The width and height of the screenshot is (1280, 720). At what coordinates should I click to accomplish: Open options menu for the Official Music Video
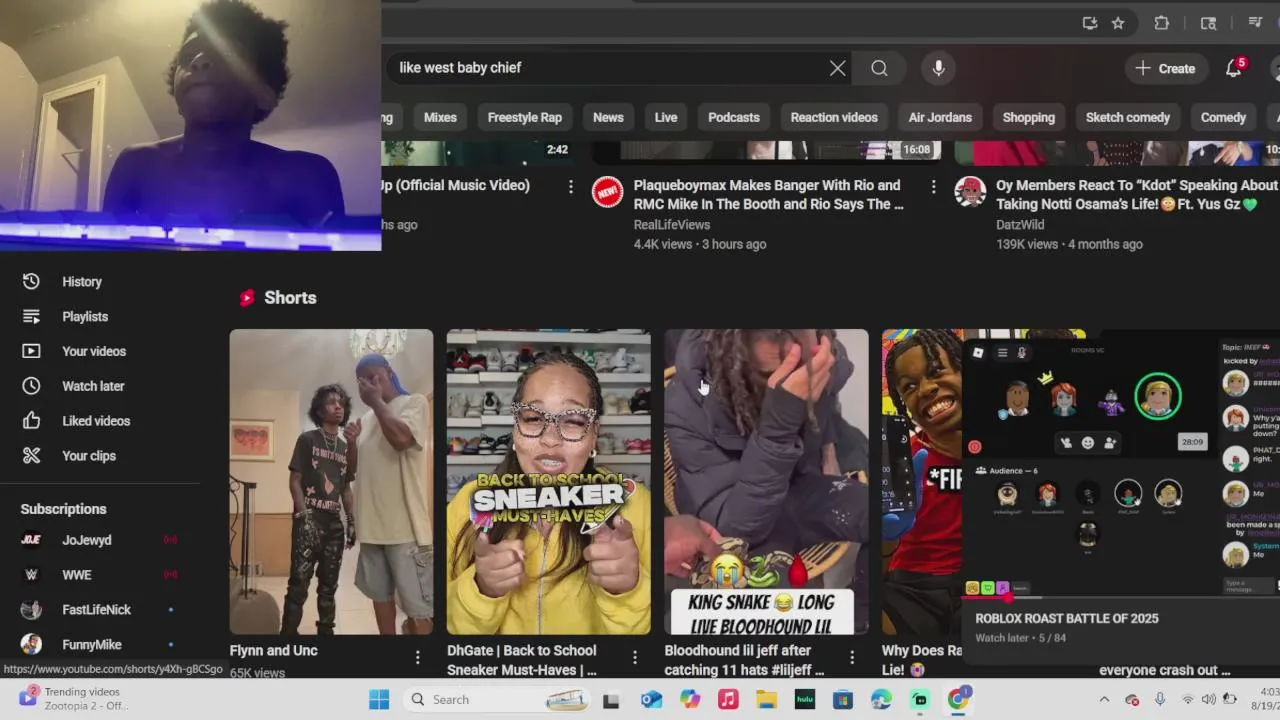point(571,187)
